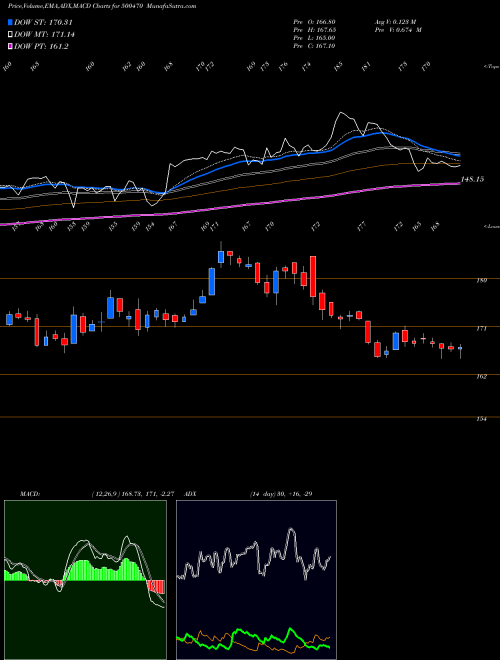Click the 185 top-value label above the EMA chart
This screenshot has width=500, height=660.
point(338,67)
